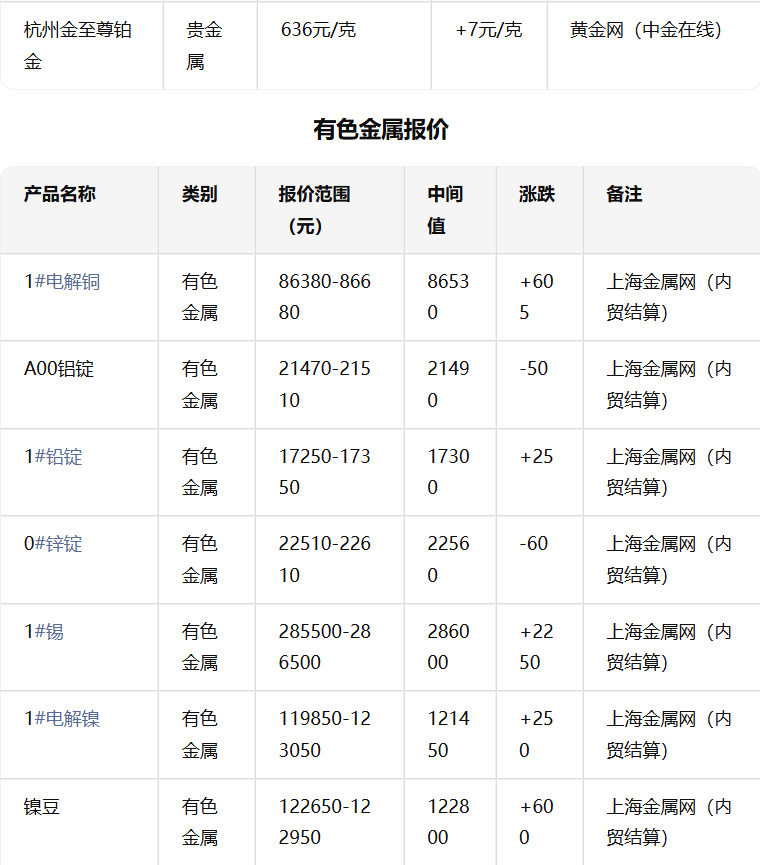Select the -50 change value for A00铝锭
Viewport: 760px width, 865px height.
(x=534, y=369)
